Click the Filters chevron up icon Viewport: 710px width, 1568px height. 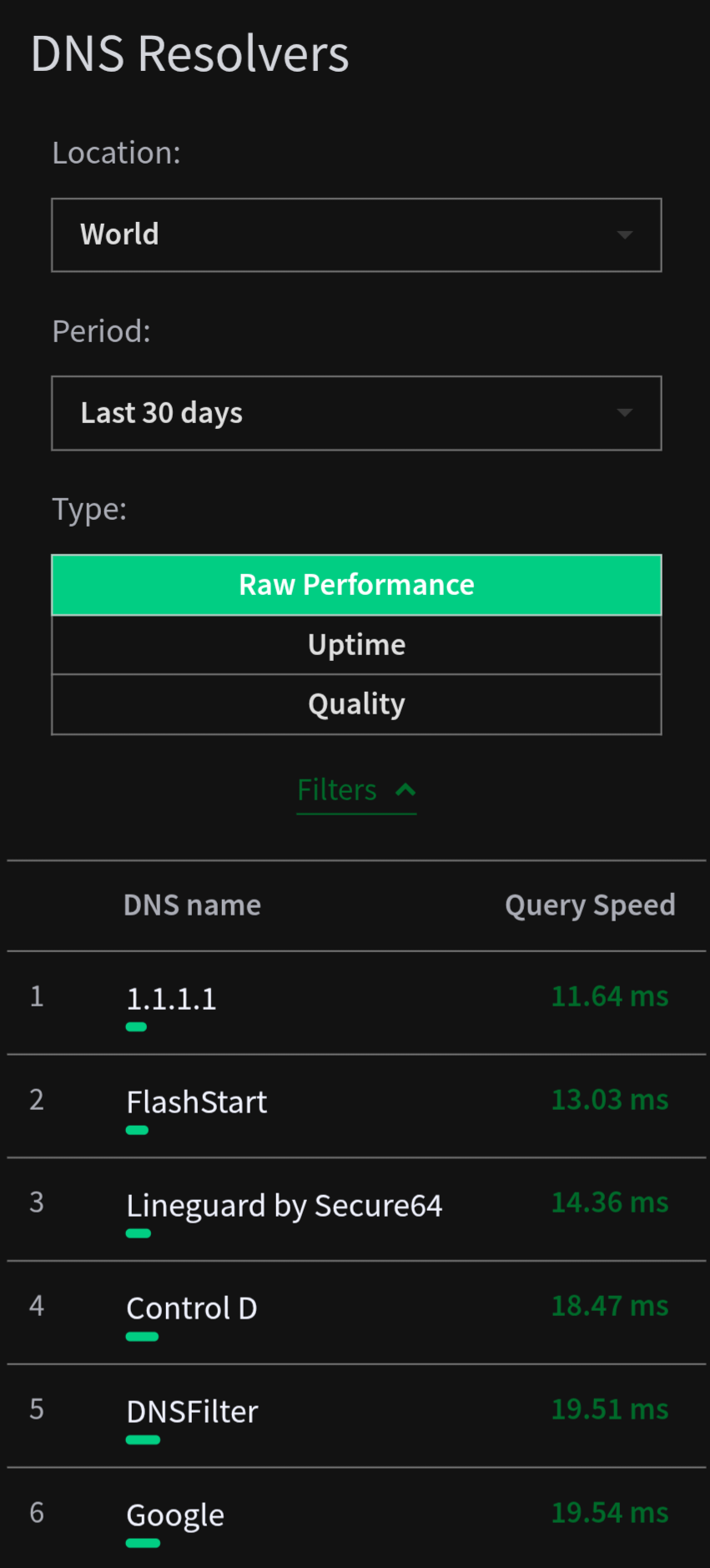pos(405,789)
